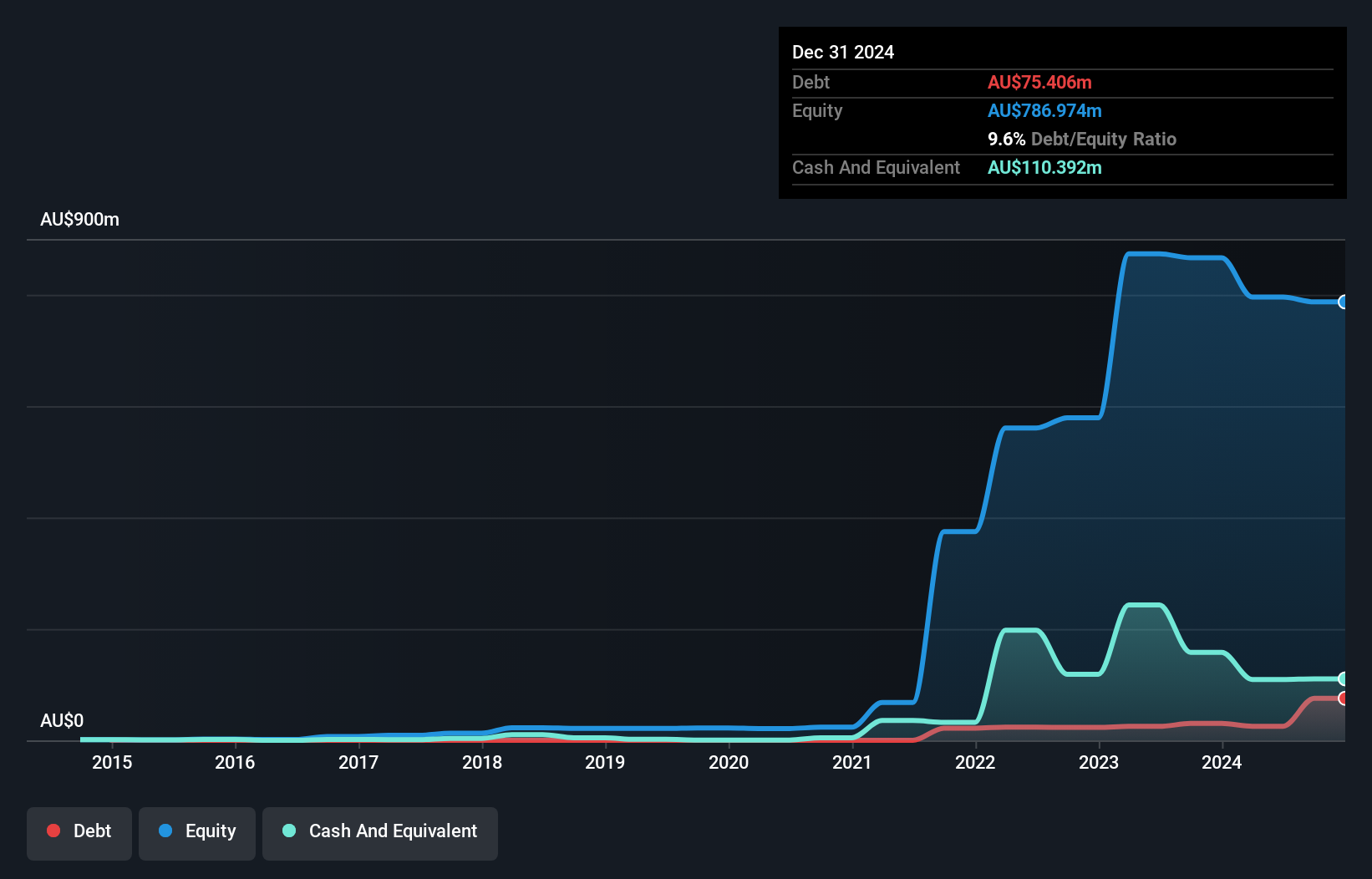Click the Debt row label in tooltip
The width and height of the screenshot is (1372, 879).
pos(810,82)
